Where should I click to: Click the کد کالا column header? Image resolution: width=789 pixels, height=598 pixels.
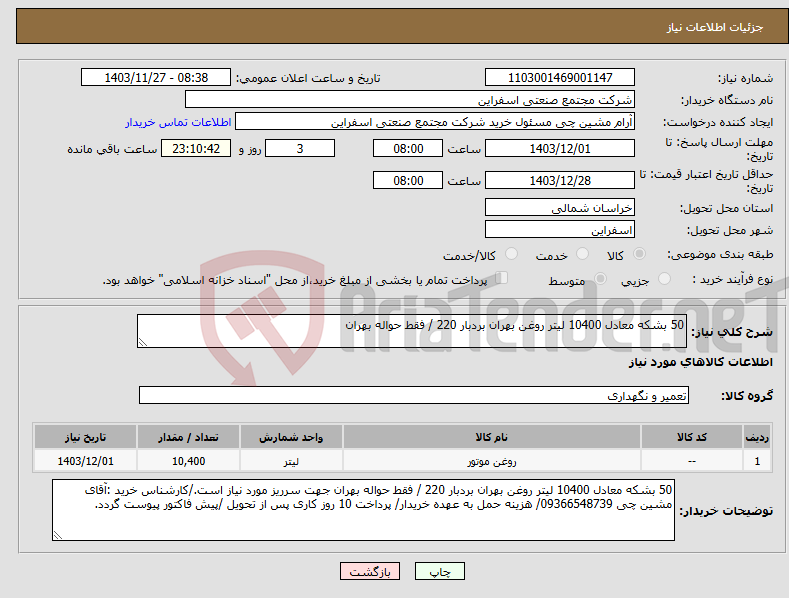point(692,437)
